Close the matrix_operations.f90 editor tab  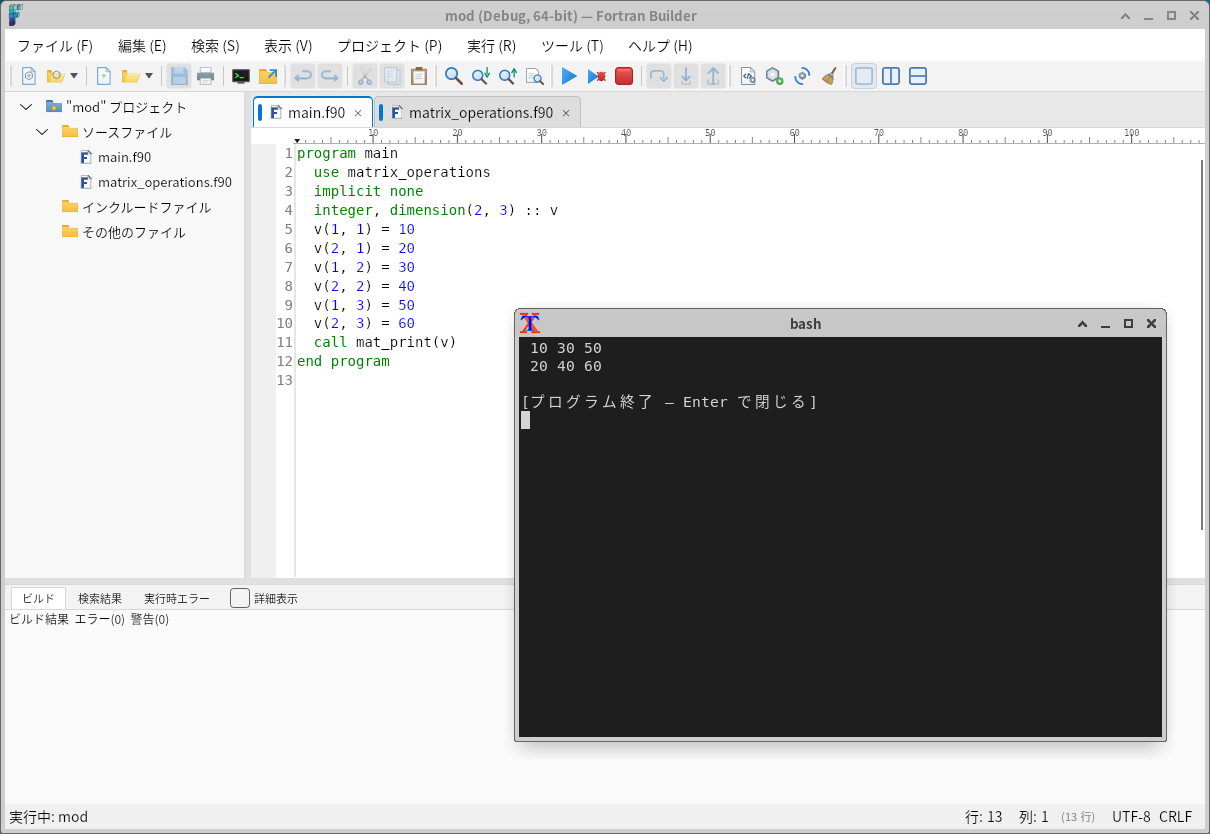click(x=566, y=113)
